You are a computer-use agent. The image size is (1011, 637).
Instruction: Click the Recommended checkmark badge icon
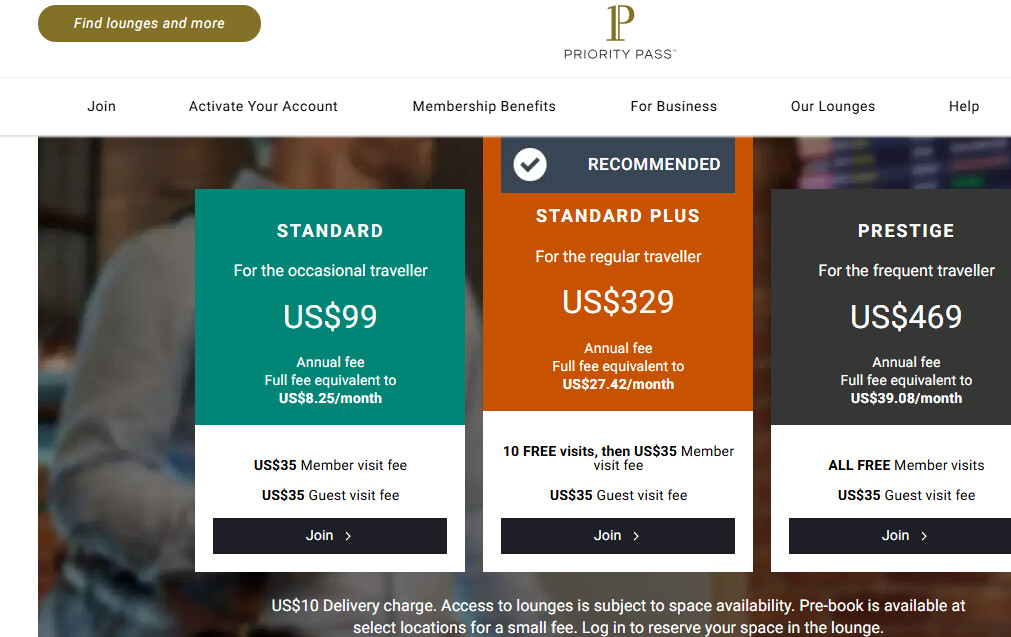coord(530,164)
